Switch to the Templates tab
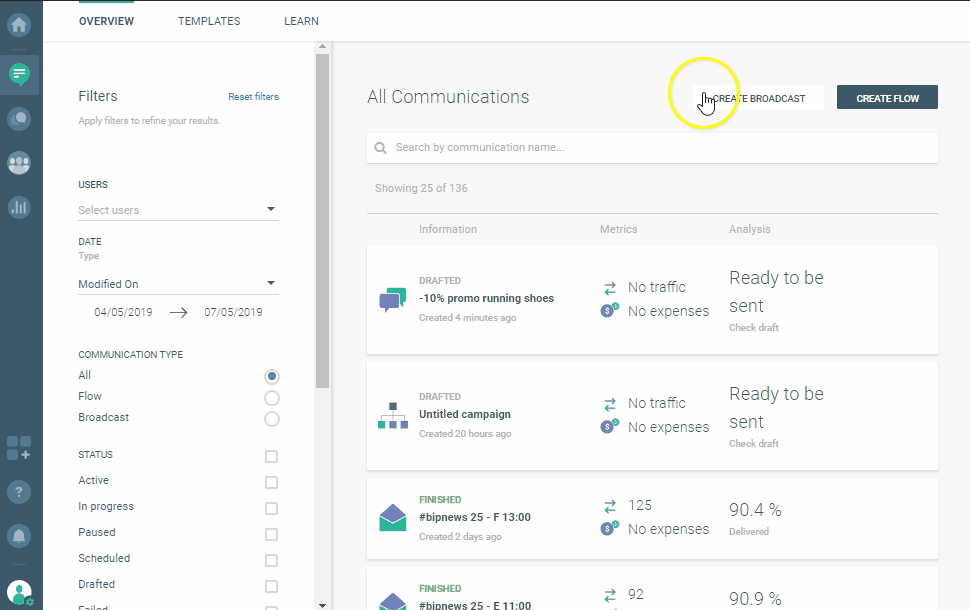 coord(209,21)
